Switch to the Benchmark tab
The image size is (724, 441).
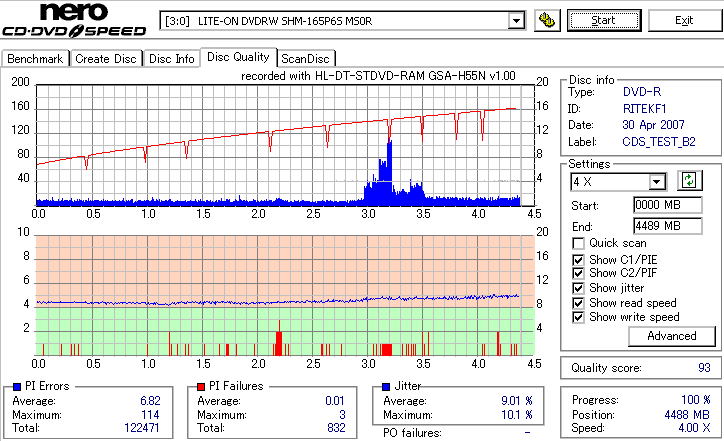coord(35,59)
